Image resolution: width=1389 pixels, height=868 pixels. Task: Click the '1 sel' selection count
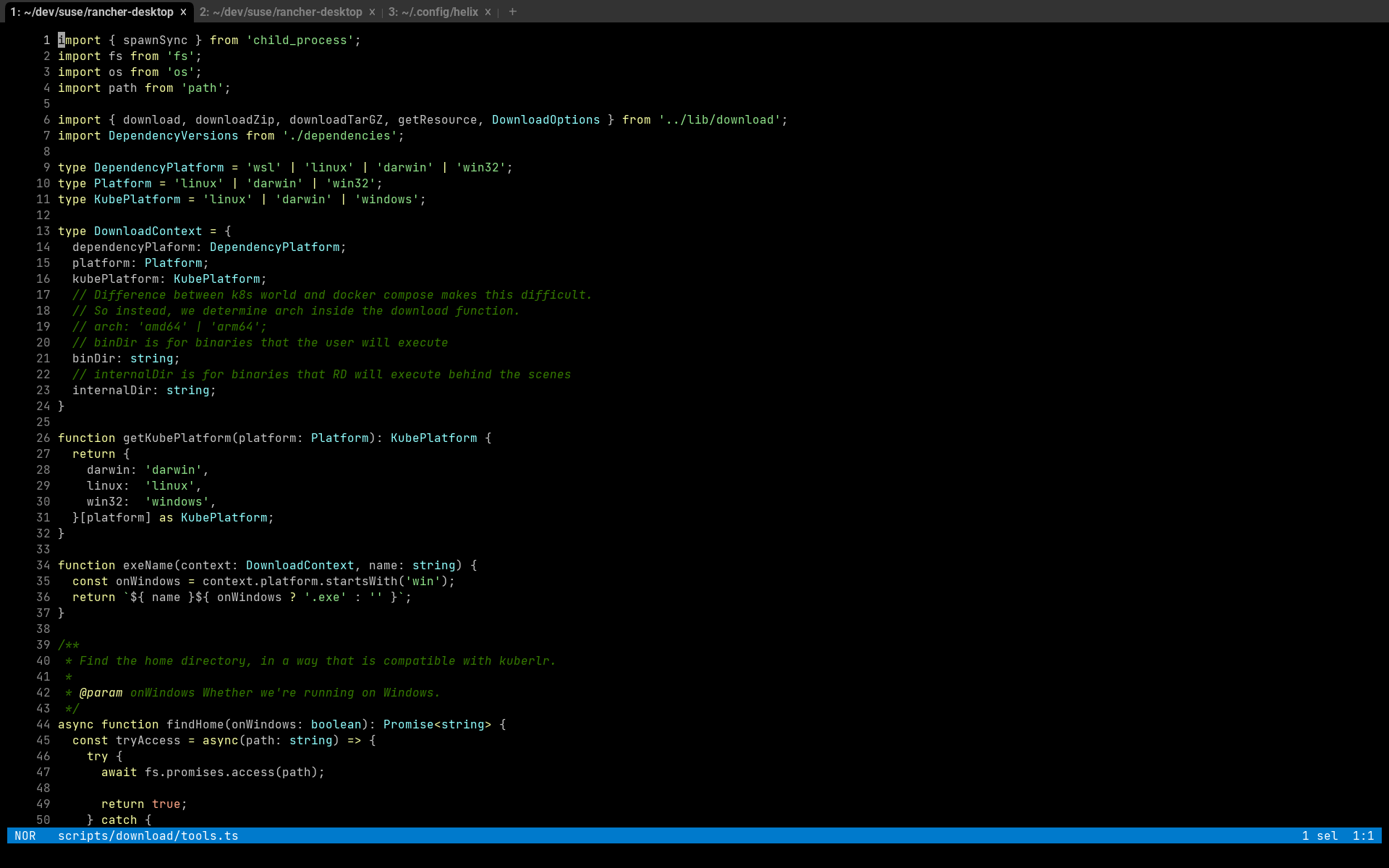[1320, 835]
